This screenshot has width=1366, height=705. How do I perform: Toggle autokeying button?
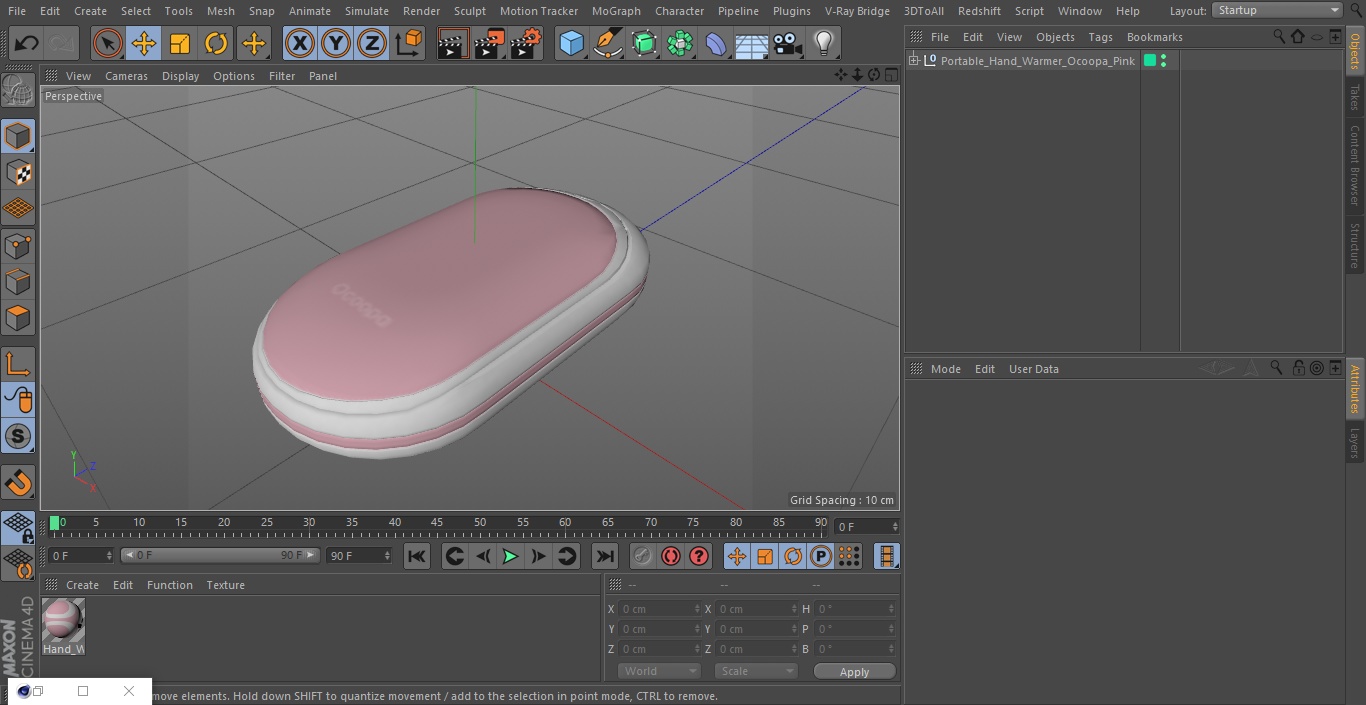click(x=671, y=556)
